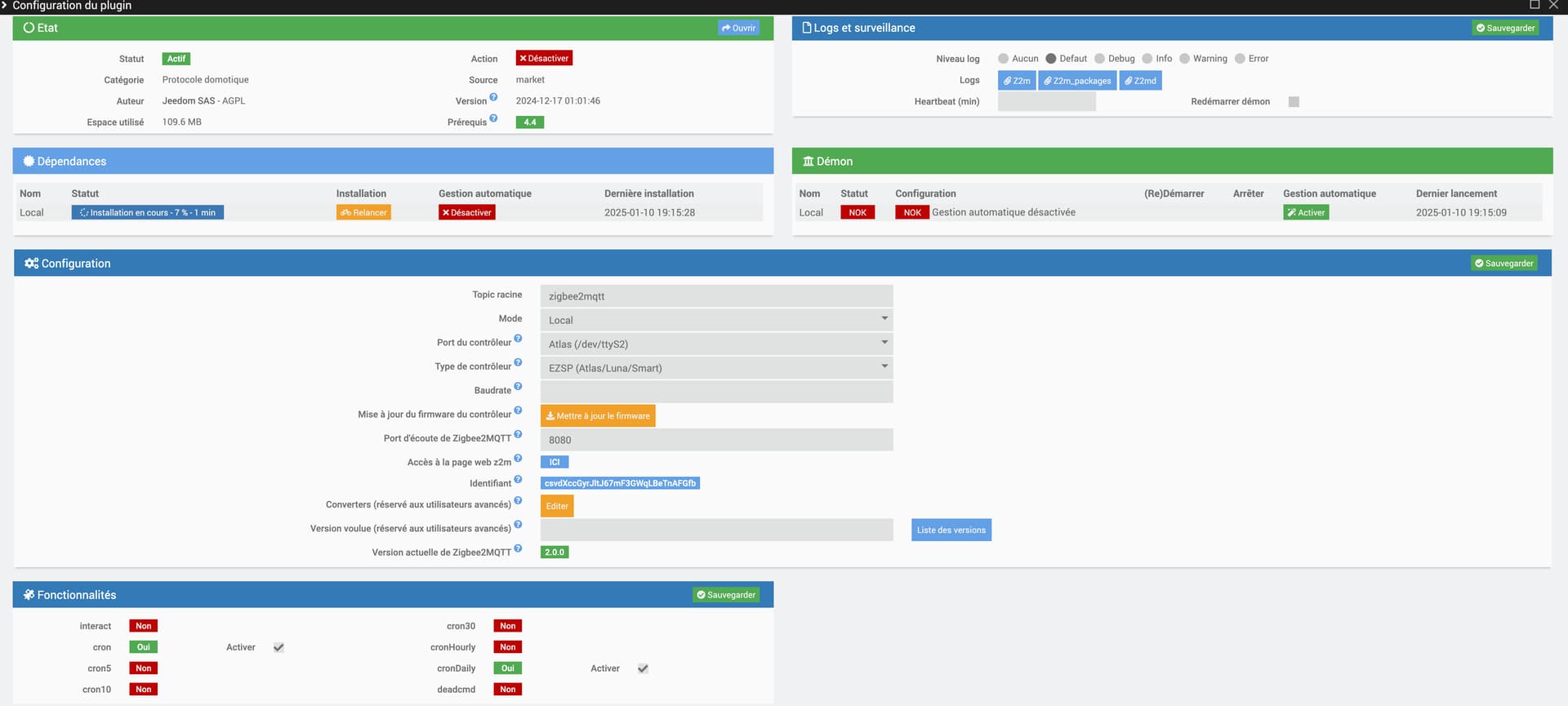Viewport: 1568px width, 706px height.
Task: Toggle the Redémarrer démon checkbox
Action: (x=1294, y=102)
